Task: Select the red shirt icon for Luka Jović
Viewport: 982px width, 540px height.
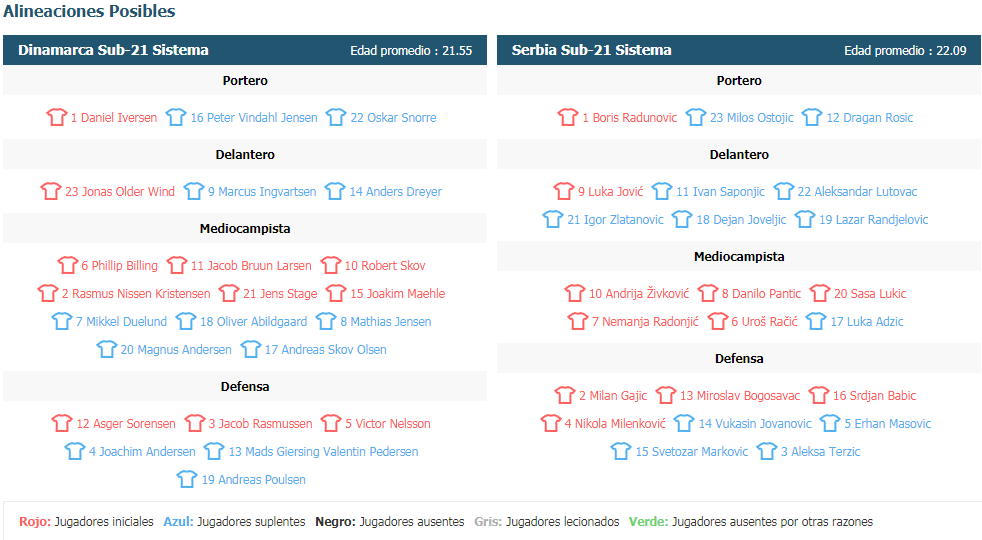Action: [x=564, y=191]
